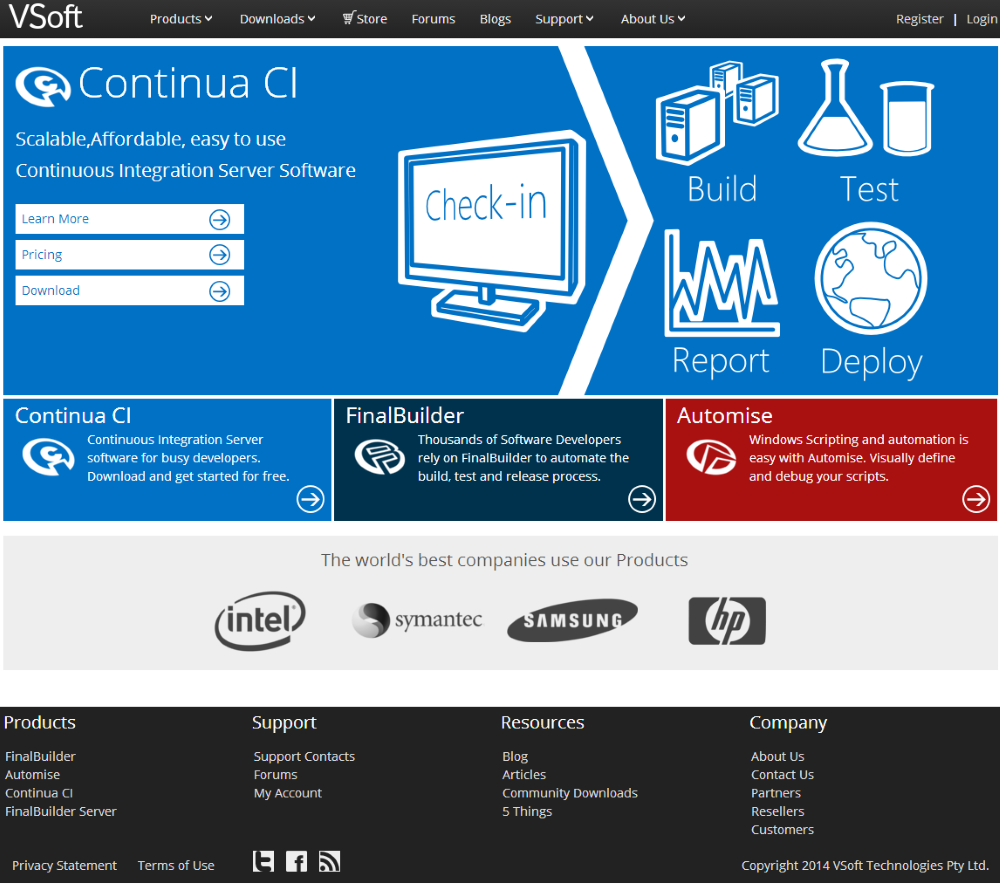Click the Continua CI banner logo
This screenshot has height=884, width=1000.
point(43,86)
